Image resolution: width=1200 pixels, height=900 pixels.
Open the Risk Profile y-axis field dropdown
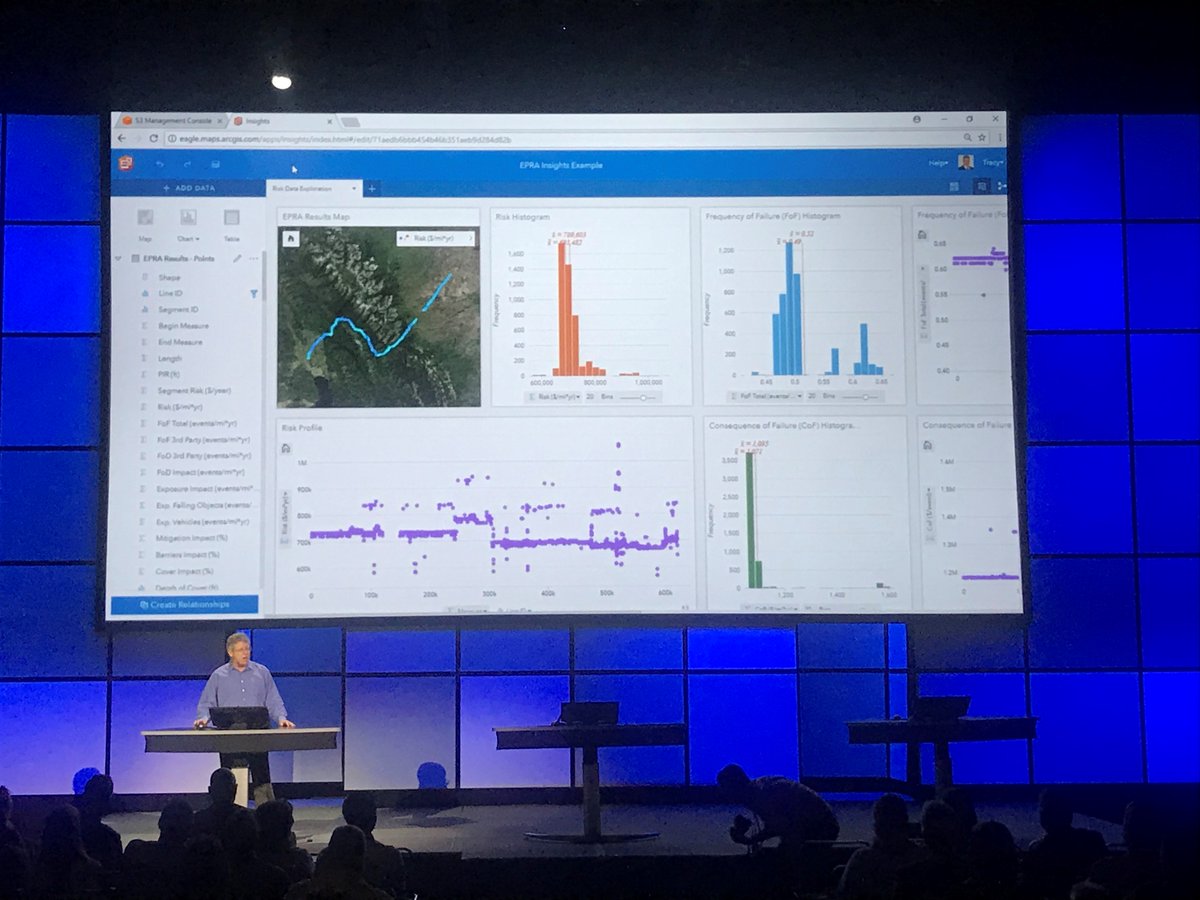288,517
